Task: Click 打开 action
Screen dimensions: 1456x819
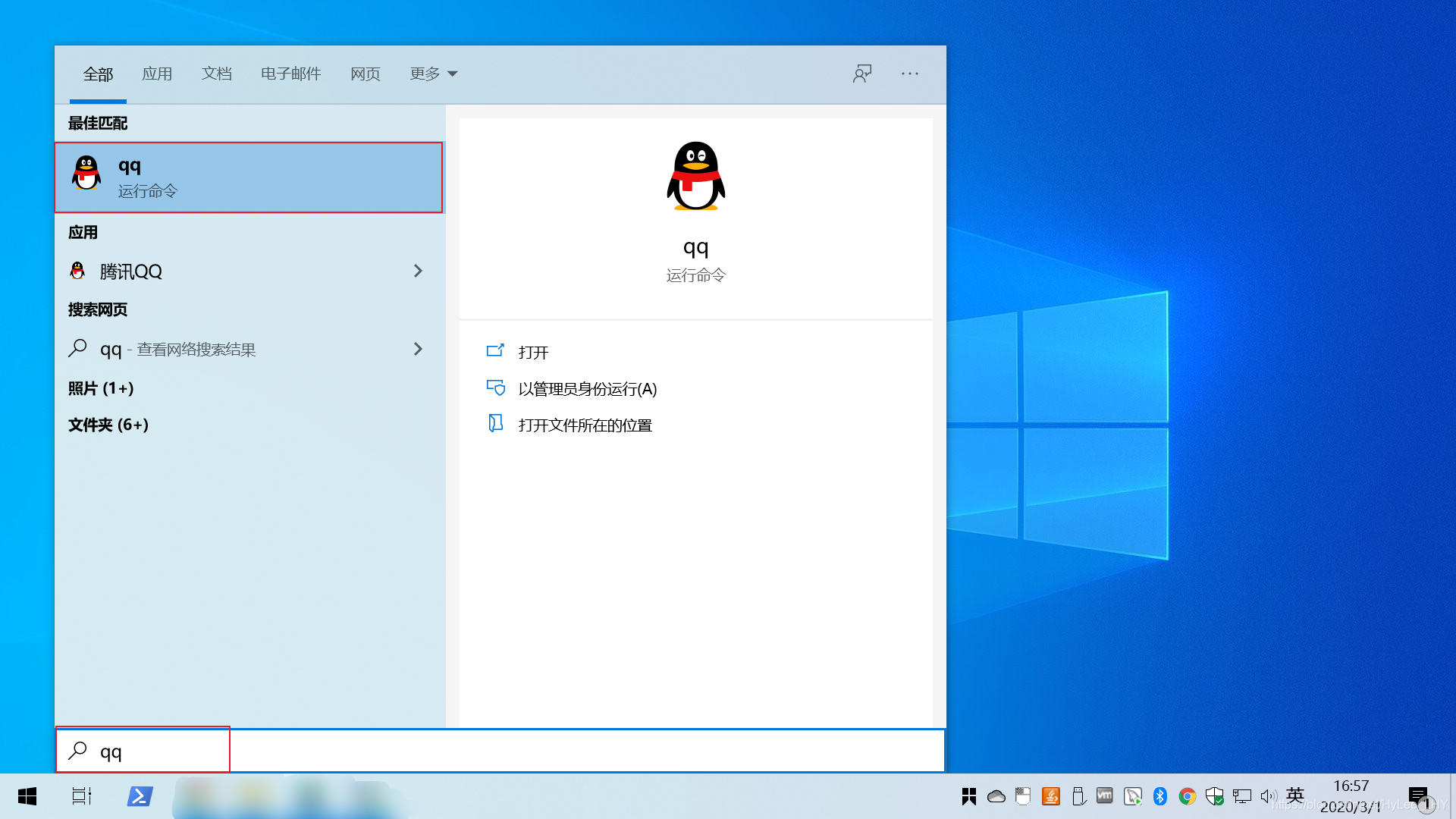Action: tap(533, 352)
